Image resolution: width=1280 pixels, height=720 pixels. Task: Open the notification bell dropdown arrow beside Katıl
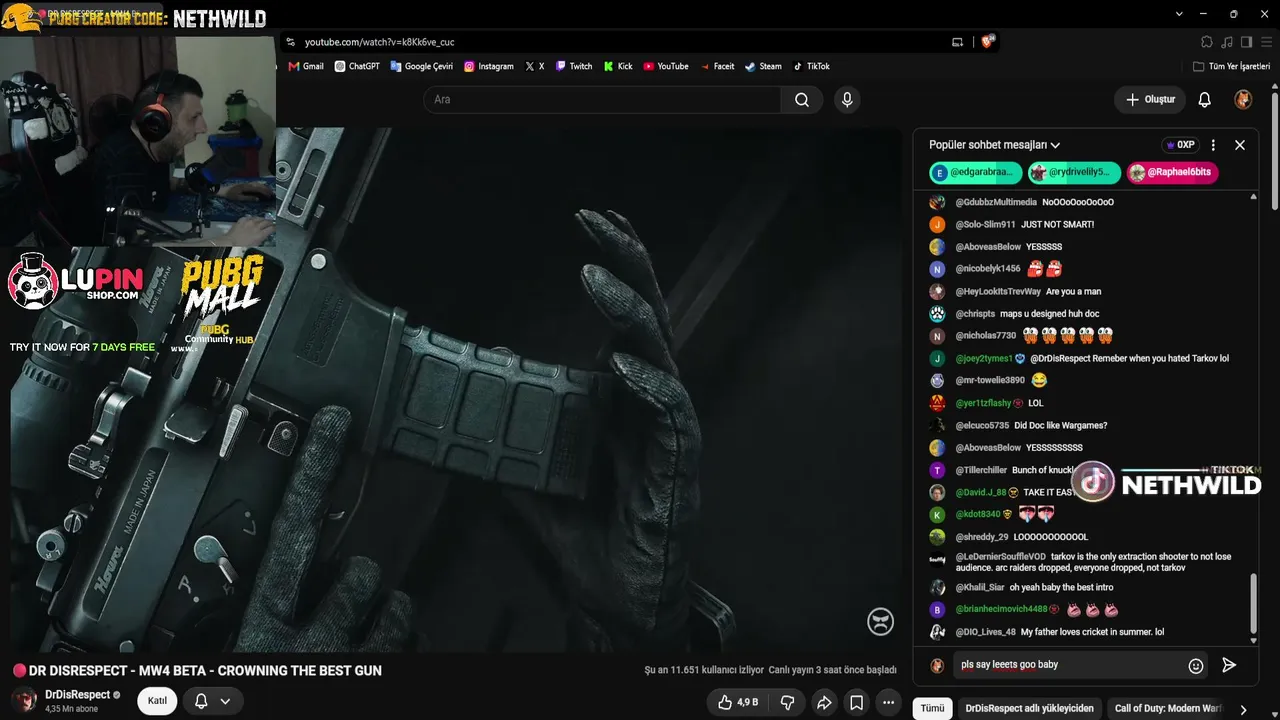click(226, 701)
